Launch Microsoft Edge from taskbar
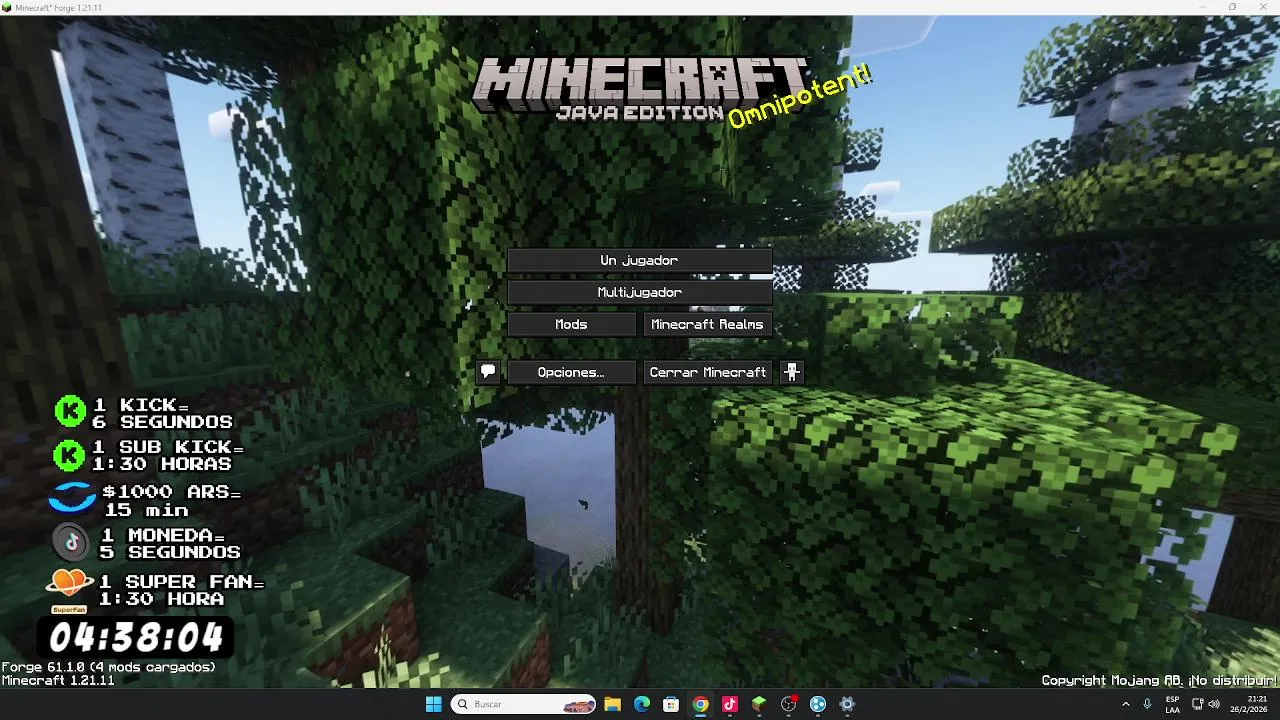The image size is (1280, 720). point(642,704)
